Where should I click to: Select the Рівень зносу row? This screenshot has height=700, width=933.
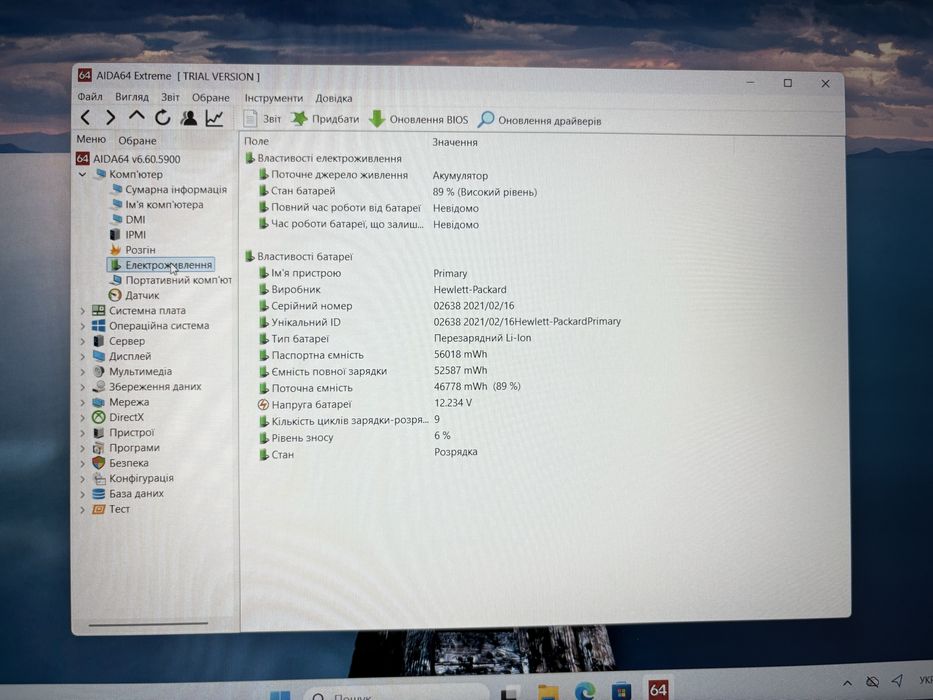(355, 436)
